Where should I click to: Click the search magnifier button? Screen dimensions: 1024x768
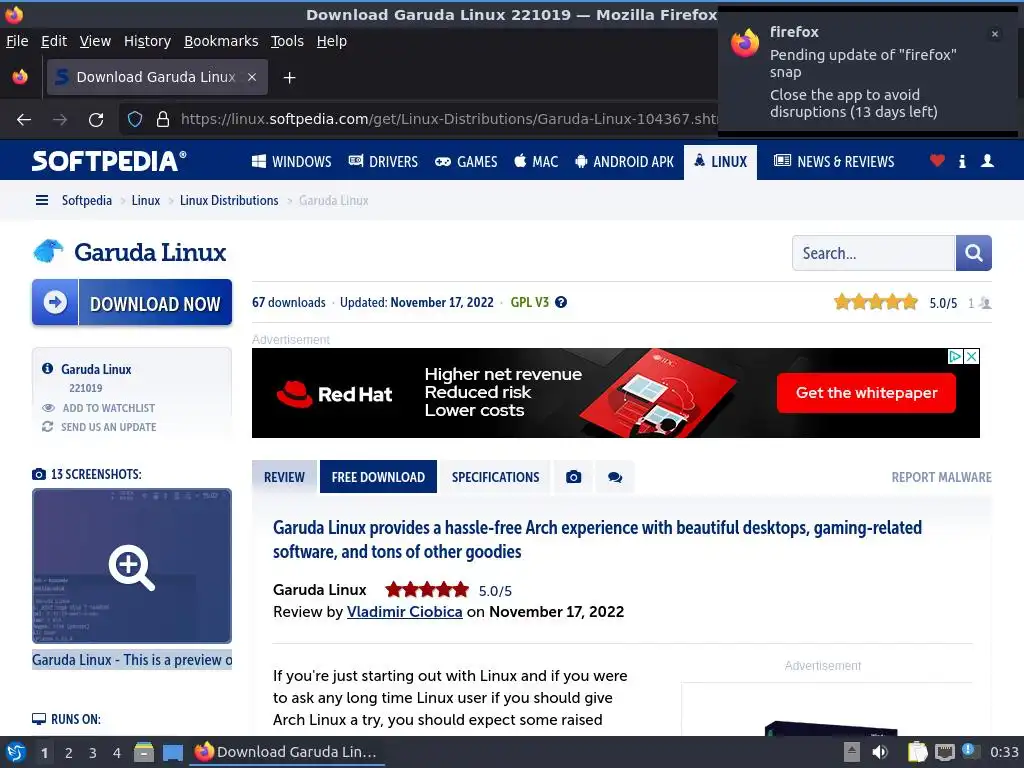point(974,253)
